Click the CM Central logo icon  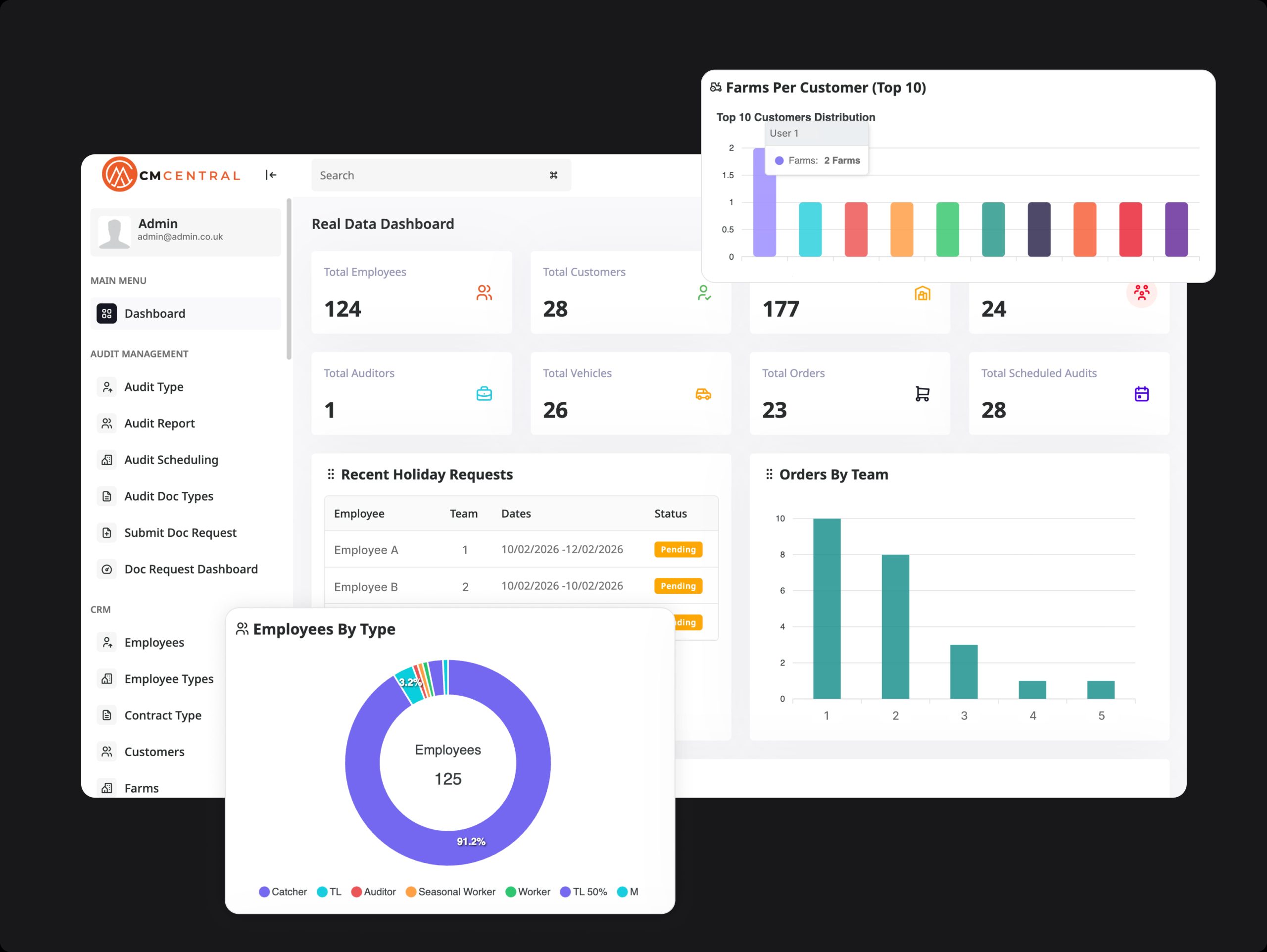coord(119,175)
